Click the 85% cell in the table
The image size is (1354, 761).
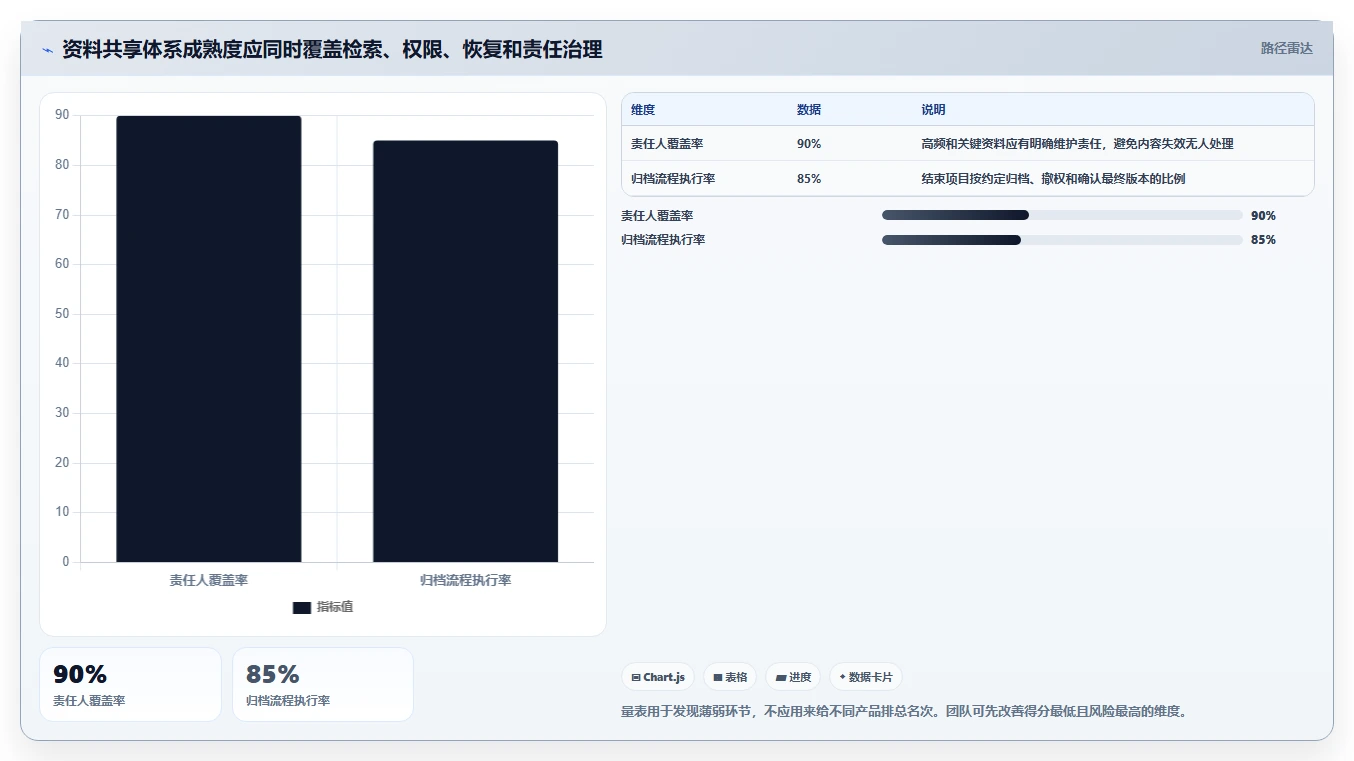click(x=809, y=179)
